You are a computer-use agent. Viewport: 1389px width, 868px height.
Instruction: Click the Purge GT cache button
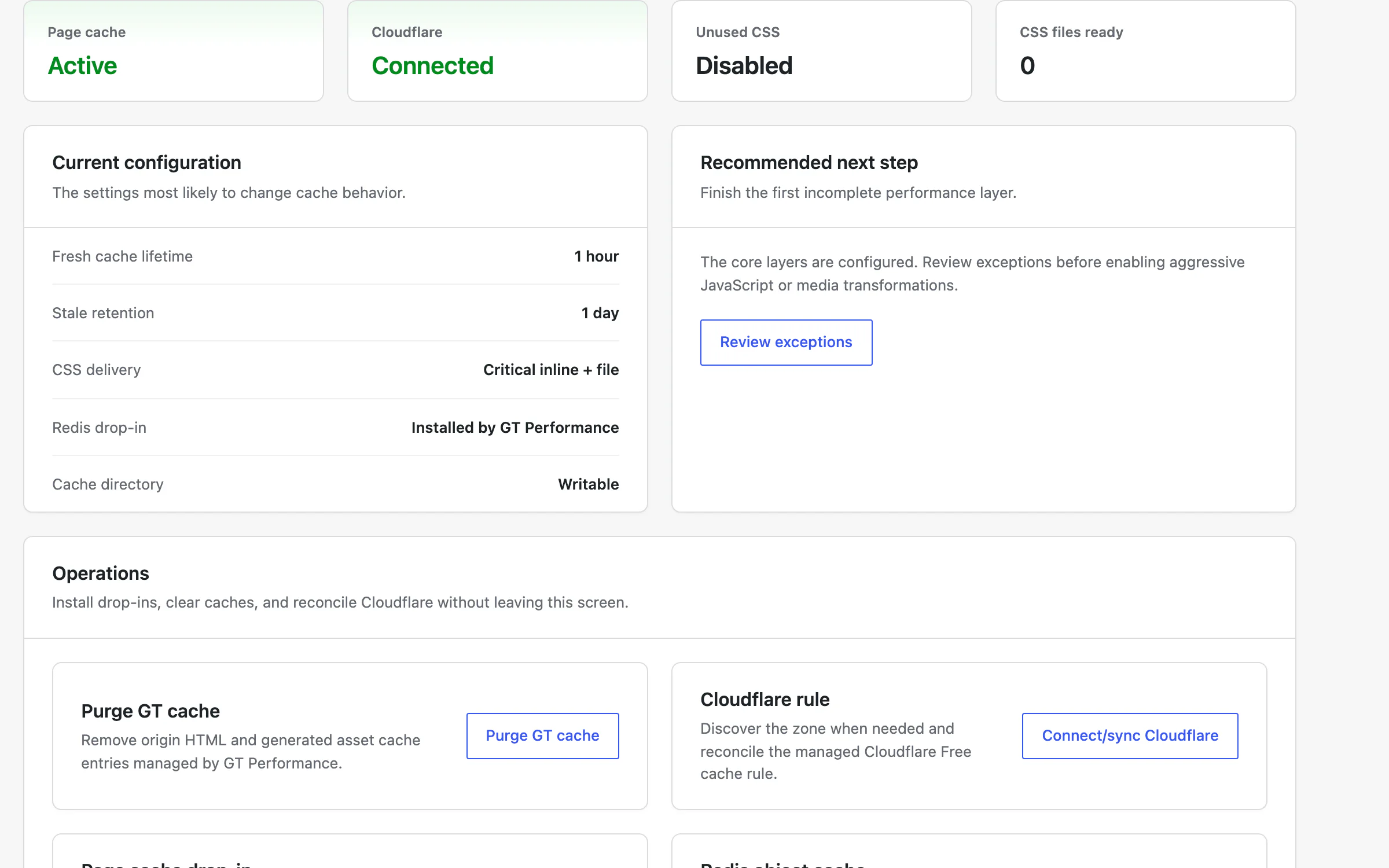[542, 735]
